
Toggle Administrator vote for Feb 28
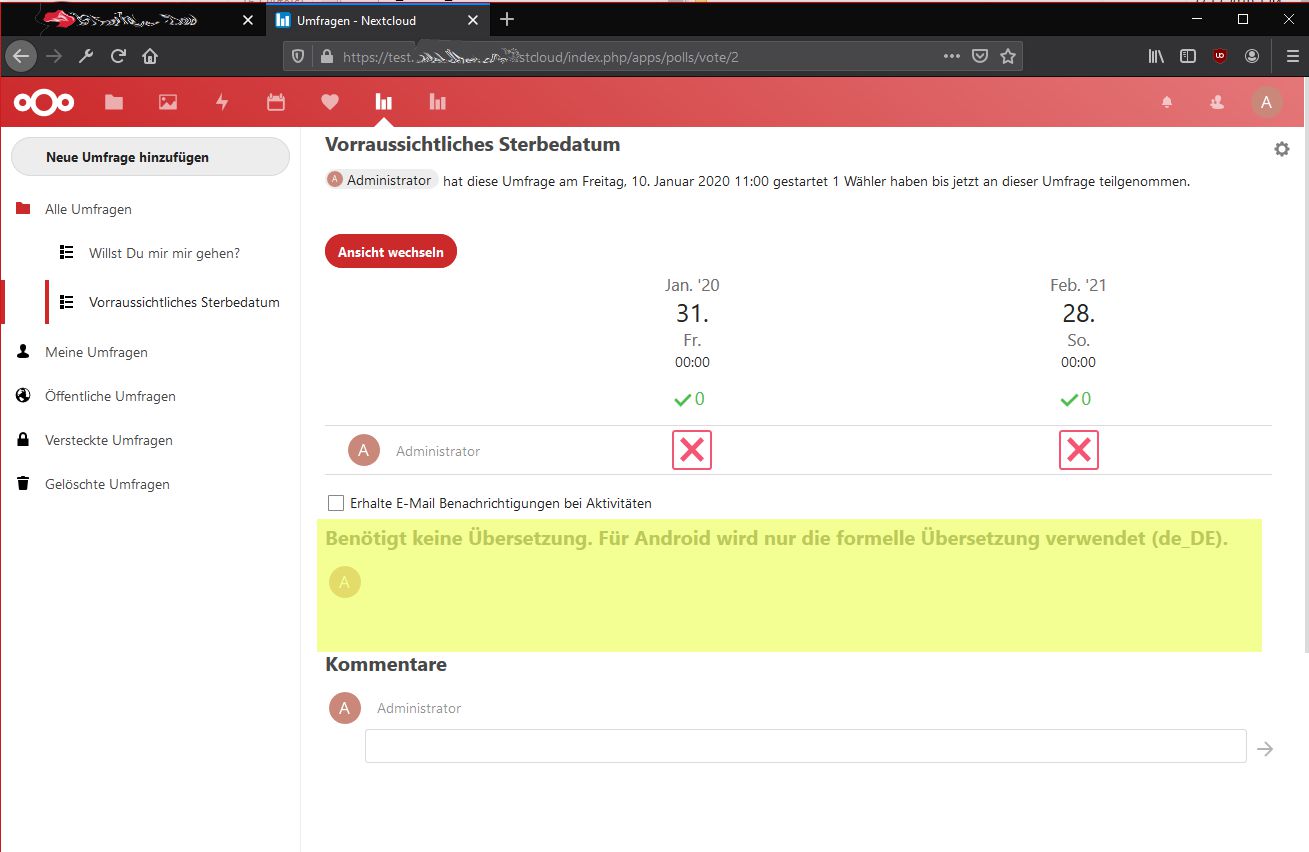pyautogui.click(x=1078, y=450)
